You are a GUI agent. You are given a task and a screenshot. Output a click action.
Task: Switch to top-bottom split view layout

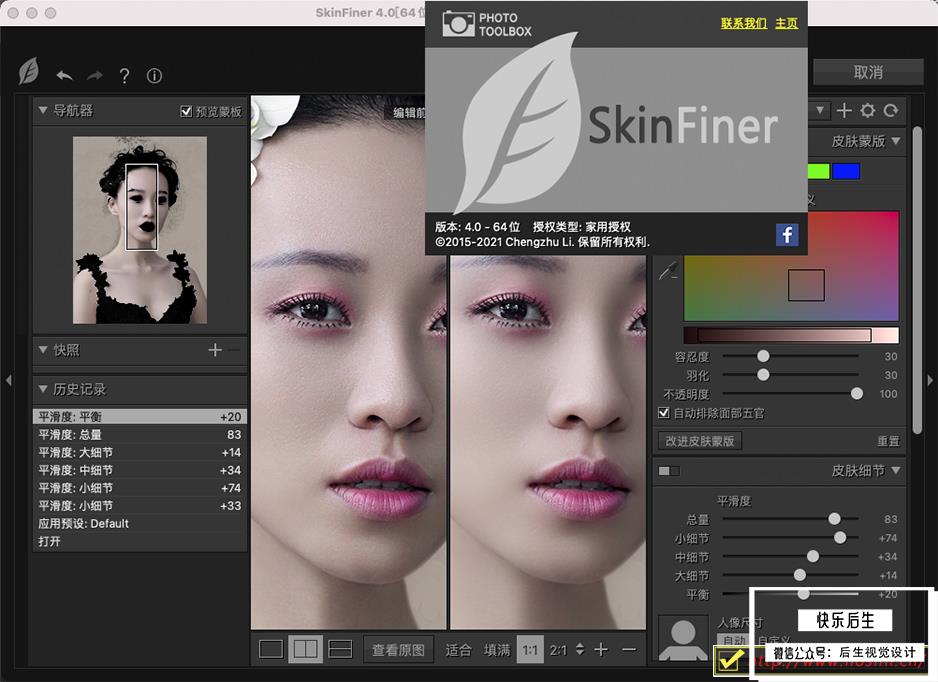pyautogui.click(x=341, y=649)
